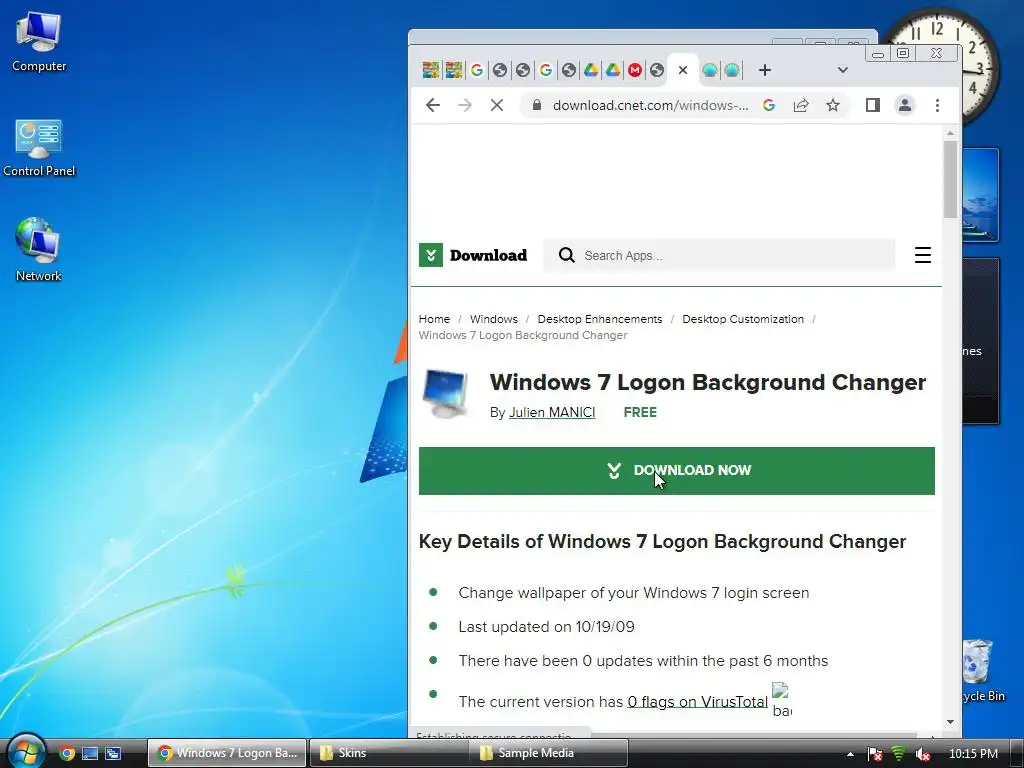1024x768 pixels.
Task: Show hidden system tray icons
Action: 850,754
